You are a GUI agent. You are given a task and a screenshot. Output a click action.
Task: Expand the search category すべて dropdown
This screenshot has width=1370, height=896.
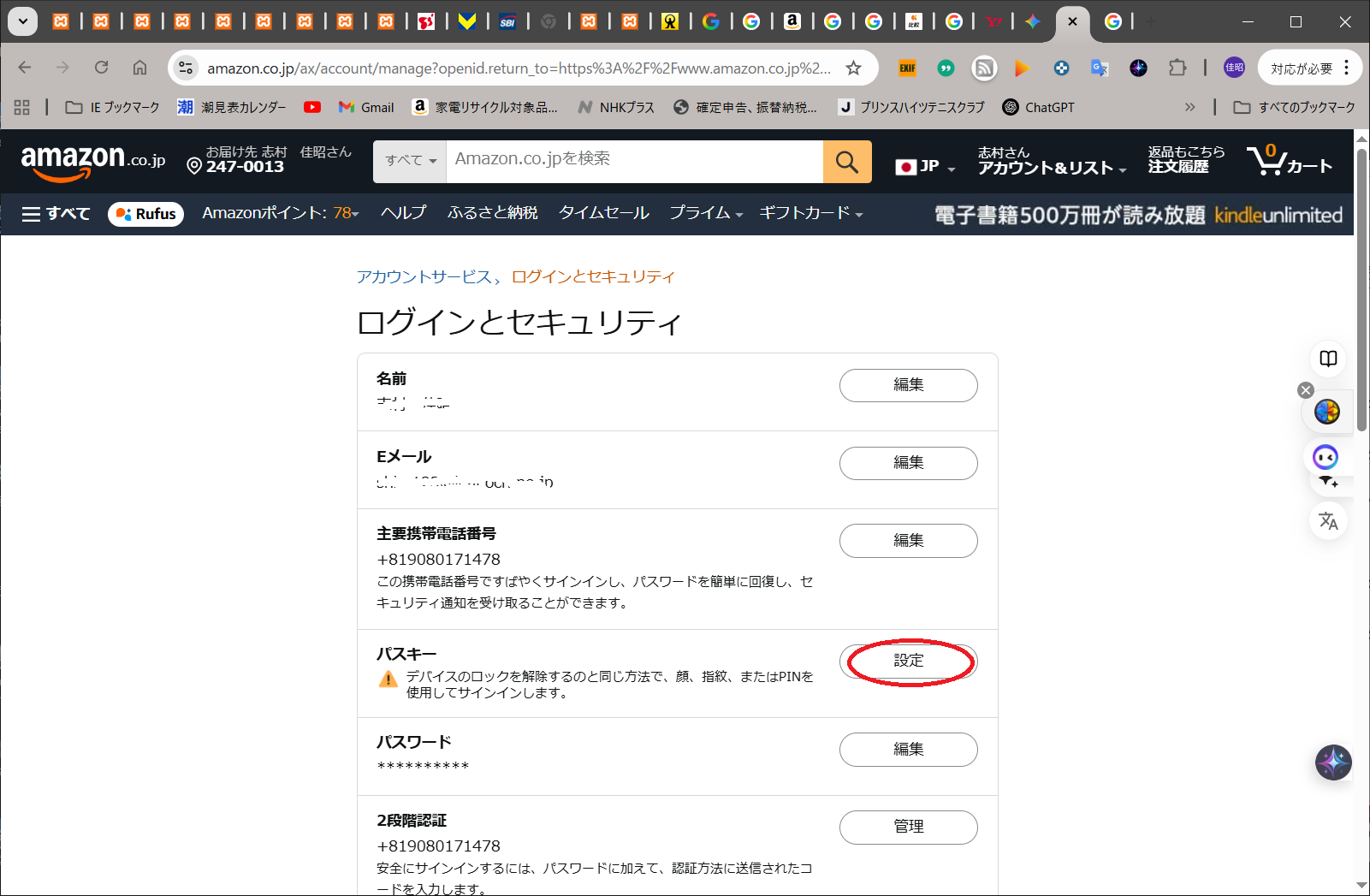(410, 161)
